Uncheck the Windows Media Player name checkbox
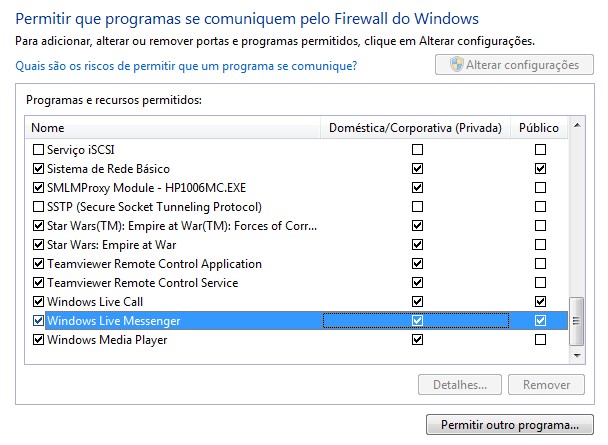This screenshot has width=608, height=445. pyautogui.click(x=39, y=340)
